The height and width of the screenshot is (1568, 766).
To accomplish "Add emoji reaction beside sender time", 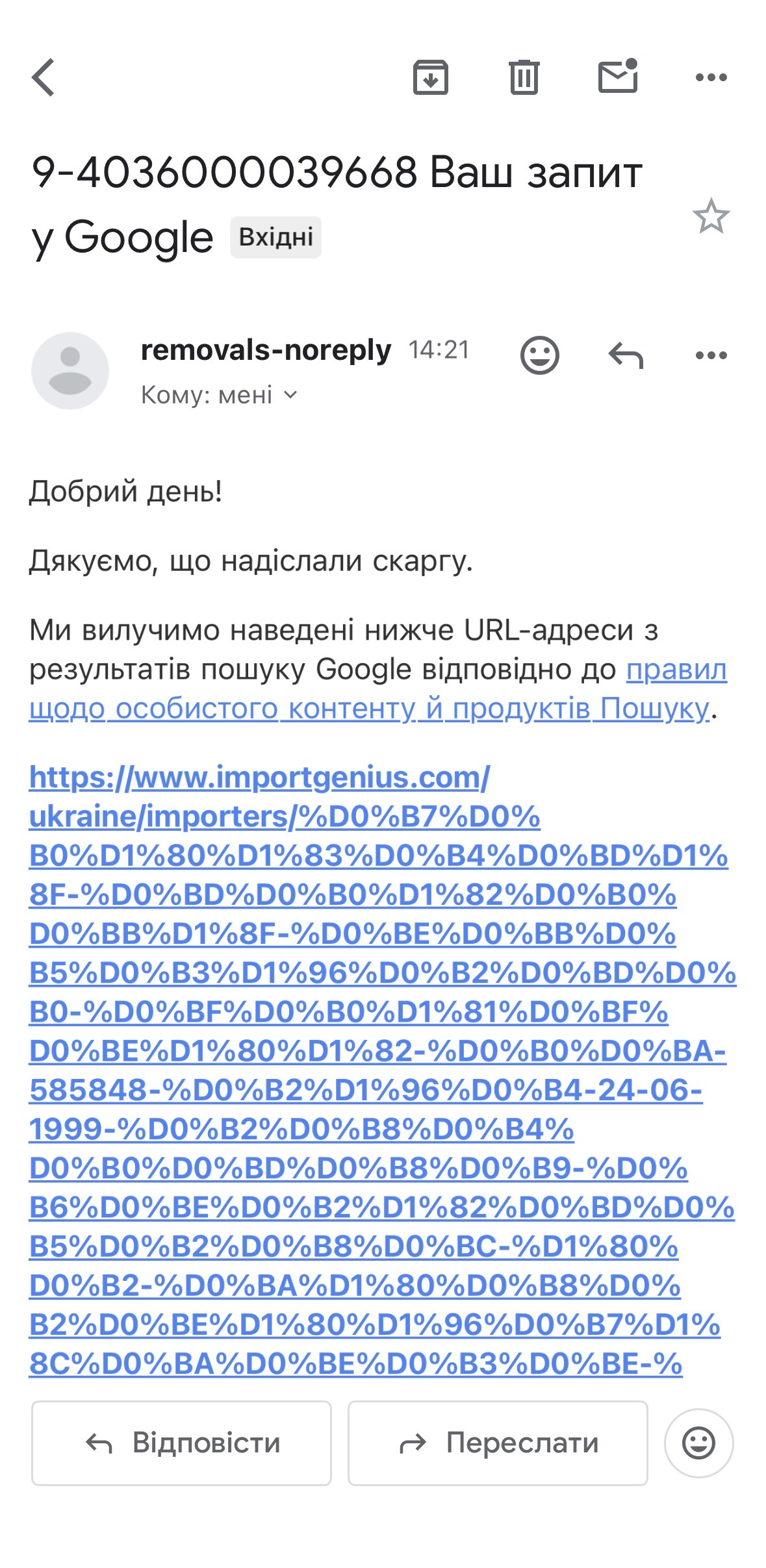I will click(x=539, y=355).
